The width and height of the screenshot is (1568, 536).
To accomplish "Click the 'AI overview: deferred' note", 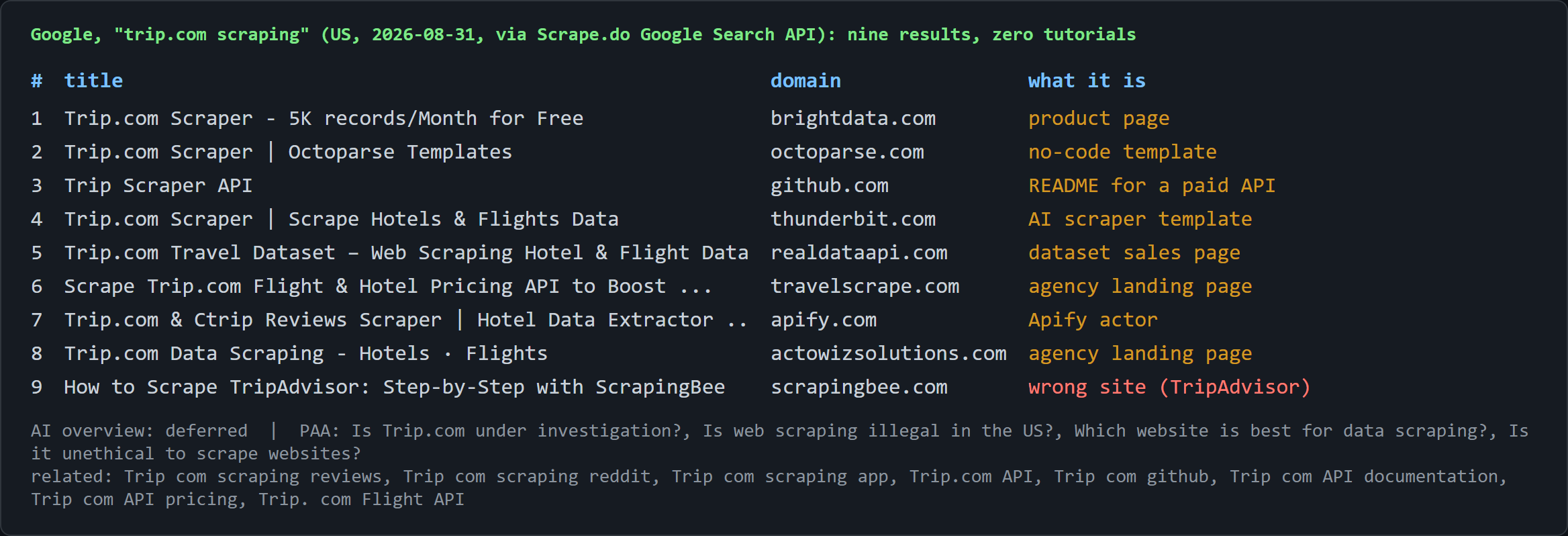I will tap(139, 431).
